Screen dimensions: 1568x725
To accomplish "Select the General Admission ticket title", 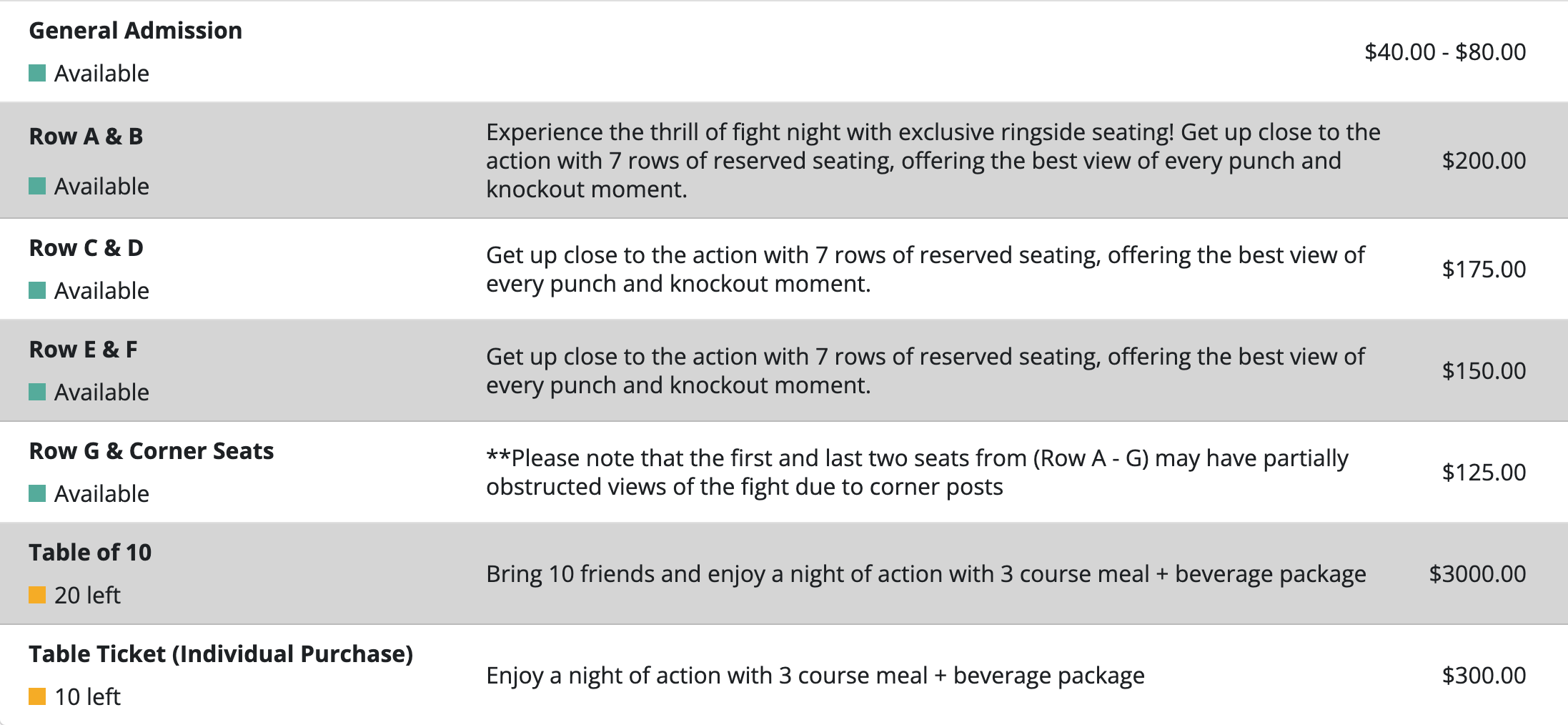I will (135, 31).
